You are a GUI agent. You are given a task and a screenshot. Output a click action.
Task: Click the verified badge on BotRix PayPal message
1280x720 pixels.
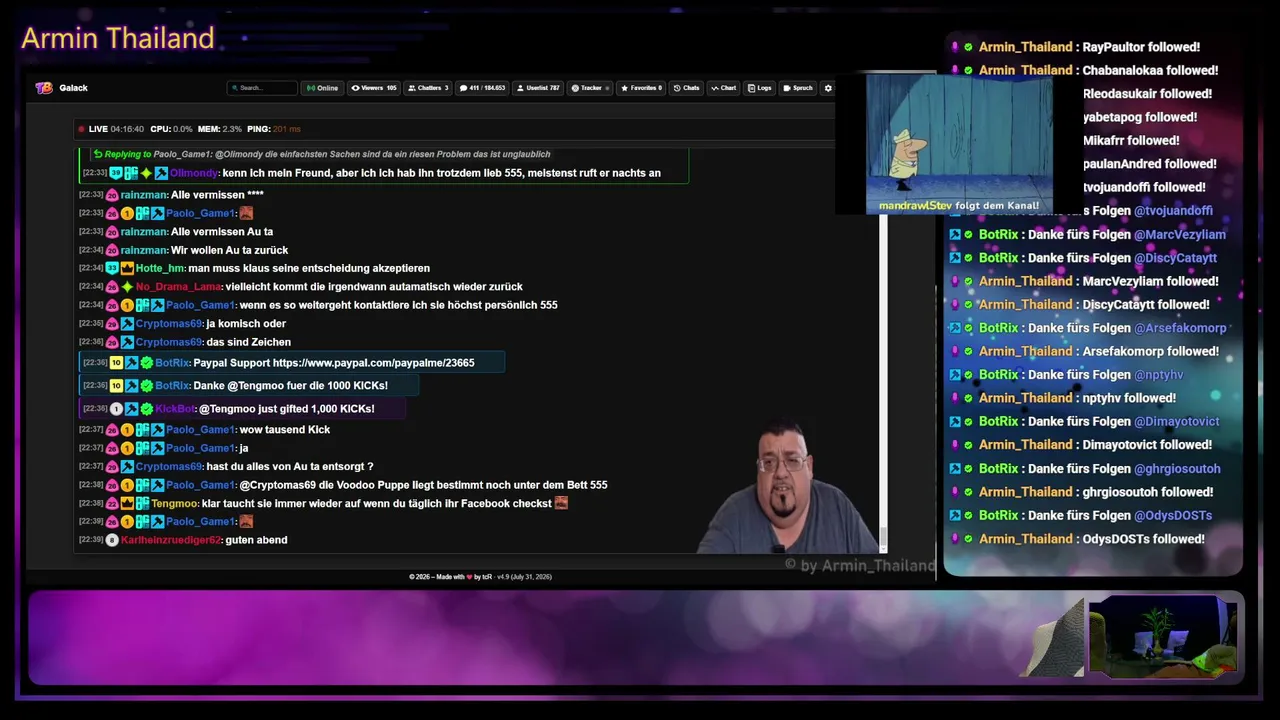pyautogui.click(x=147, y=363)
